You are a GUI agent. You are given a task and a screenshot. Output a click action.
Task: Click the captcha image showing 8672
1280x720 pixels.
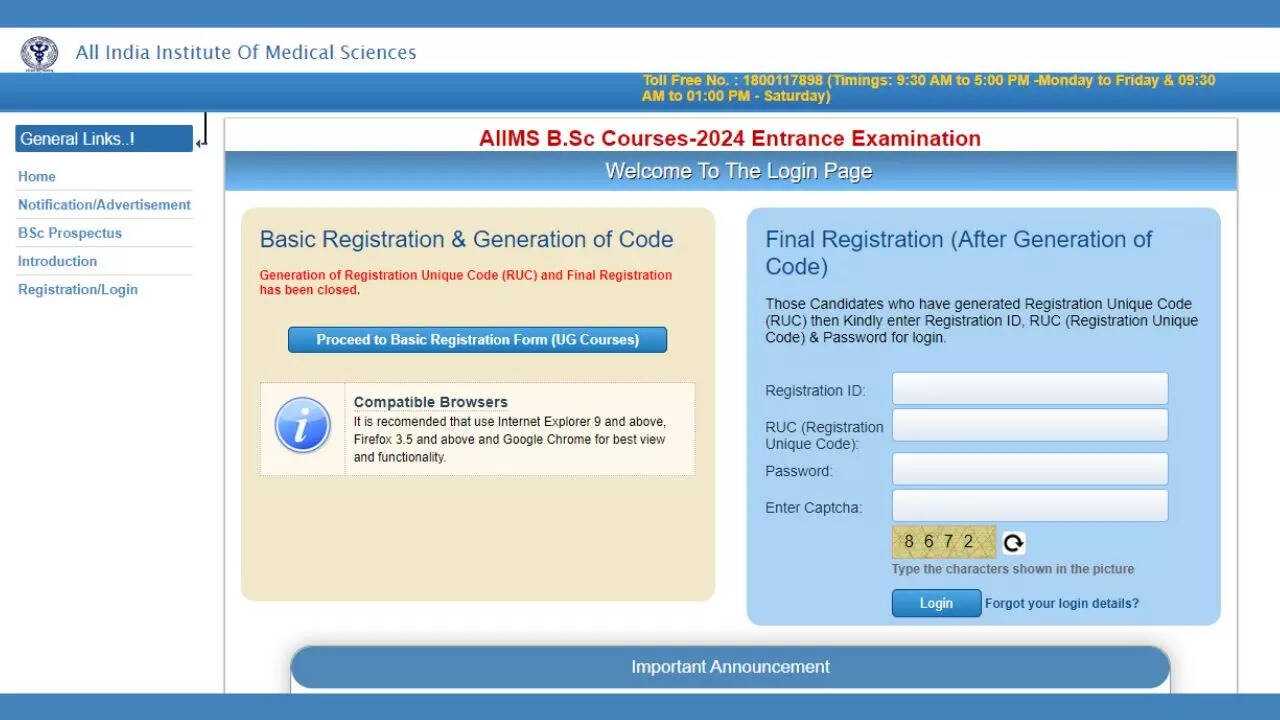[943, 542]
